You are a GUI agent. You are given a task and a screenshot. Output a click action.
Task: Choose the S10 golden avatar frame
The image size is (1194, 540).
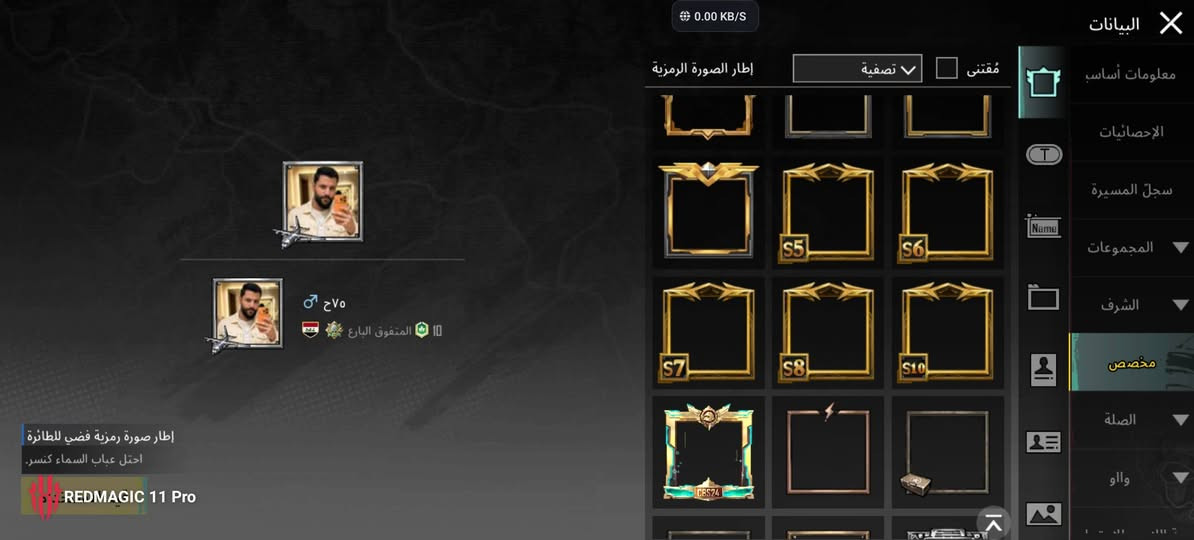click(x=947, y=331)
